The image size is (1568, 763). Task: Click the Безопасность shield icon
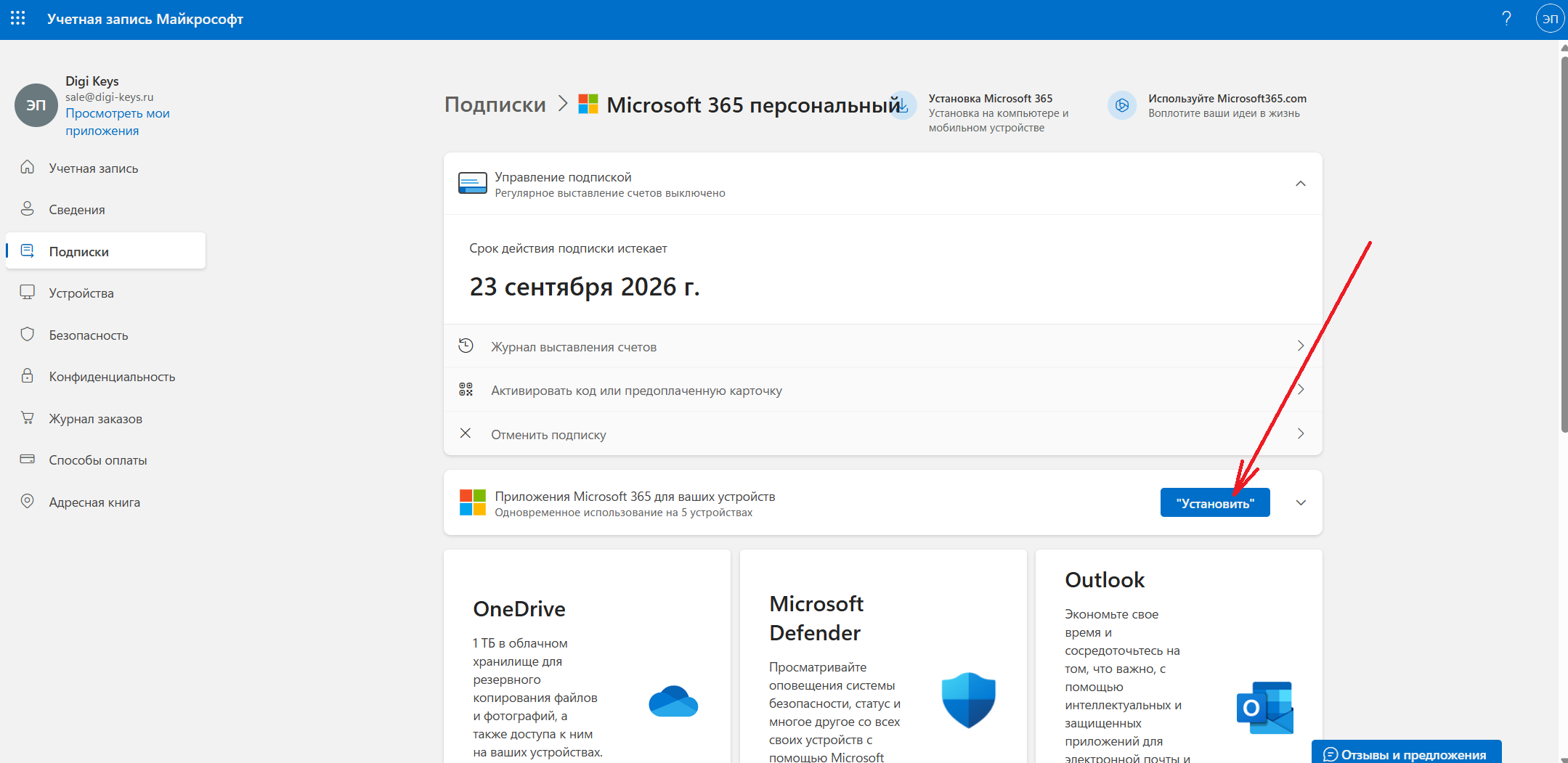tap(28, 334)
